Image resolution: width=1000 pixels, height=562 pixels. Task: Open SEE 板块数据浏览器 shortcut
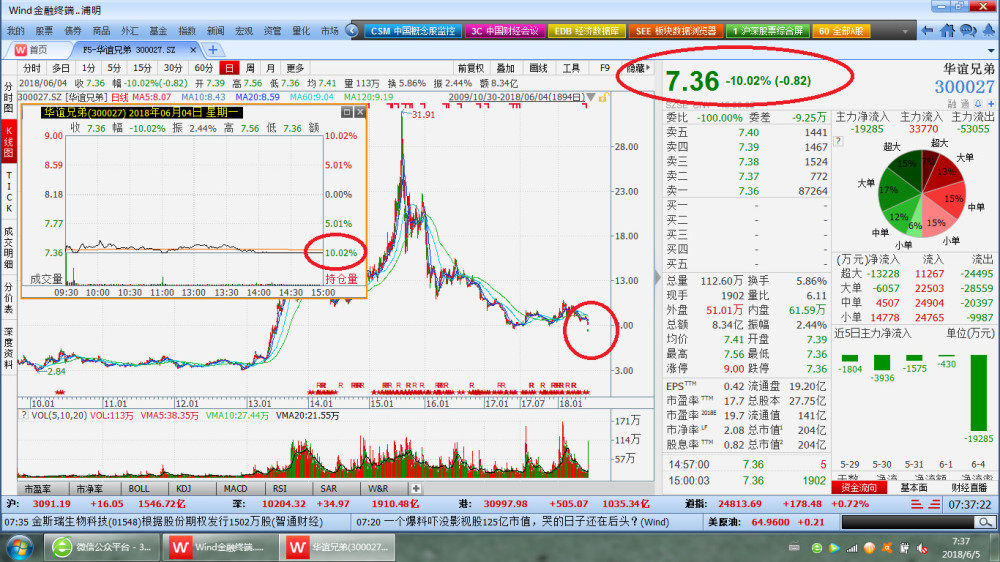click(x=676, y=31)
